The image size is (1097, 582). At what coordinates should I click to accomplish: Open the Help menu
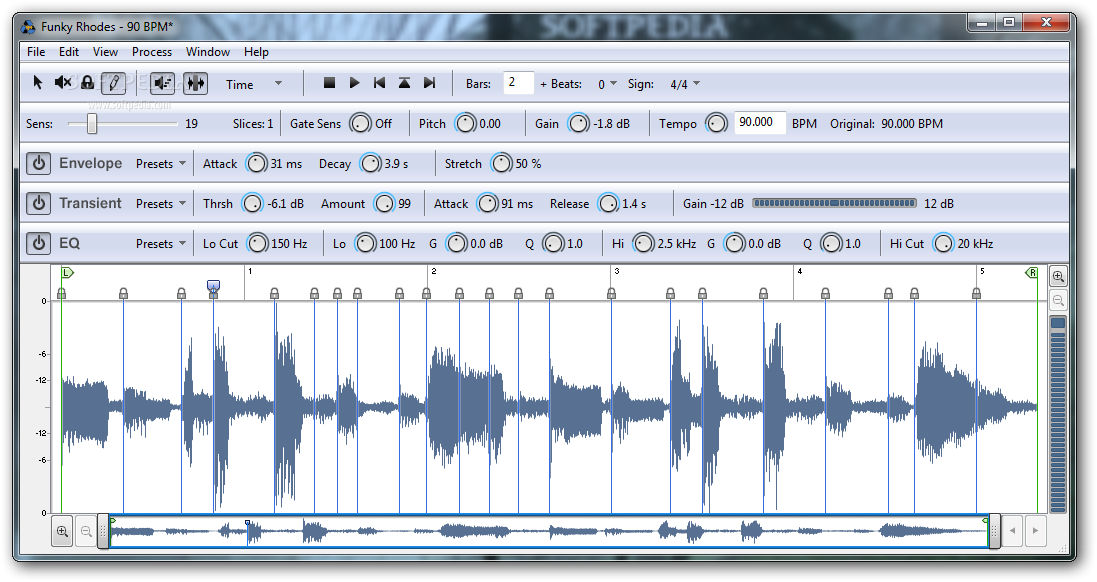256,52
